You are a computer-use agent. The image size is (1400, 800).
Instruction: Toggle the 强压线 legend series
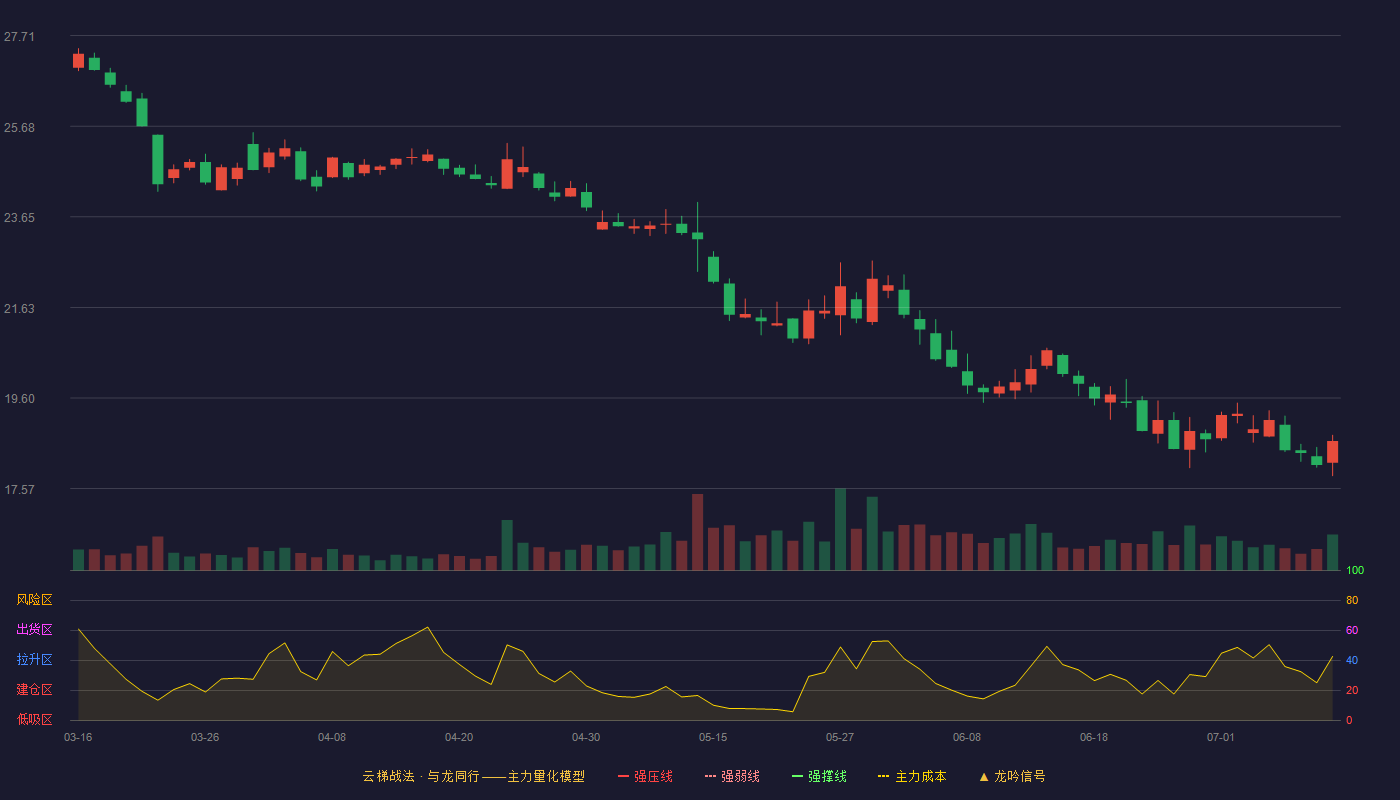point(645,776)
